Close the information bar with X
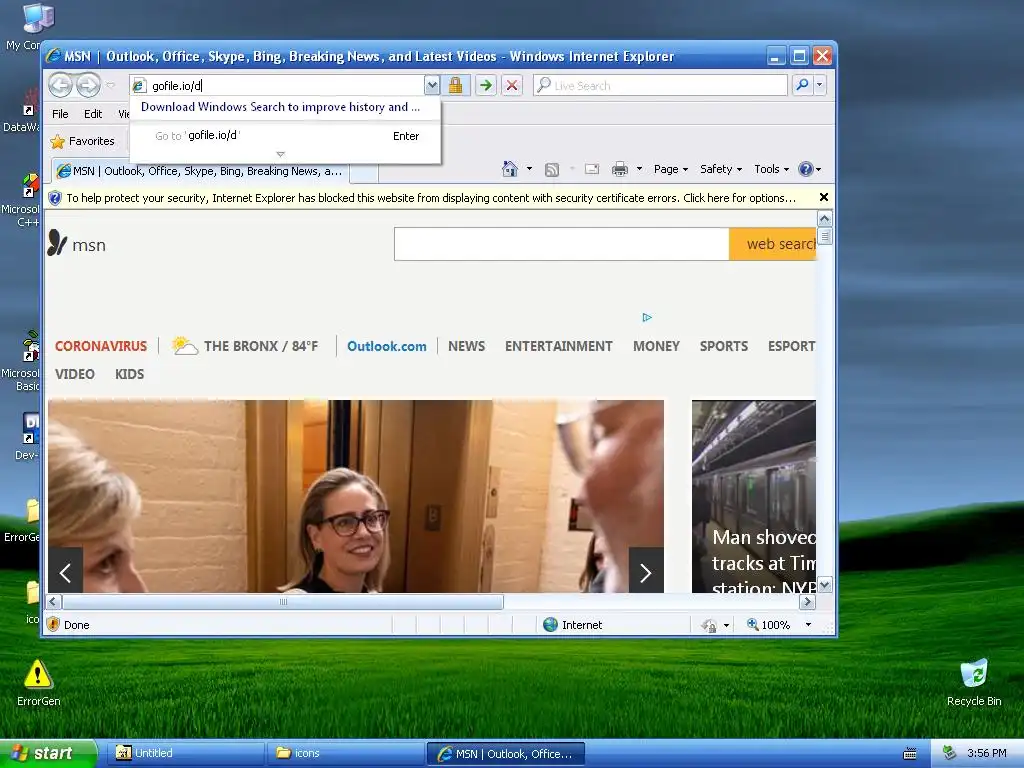This screenshot has width=1024, height=768. [824, 197]
